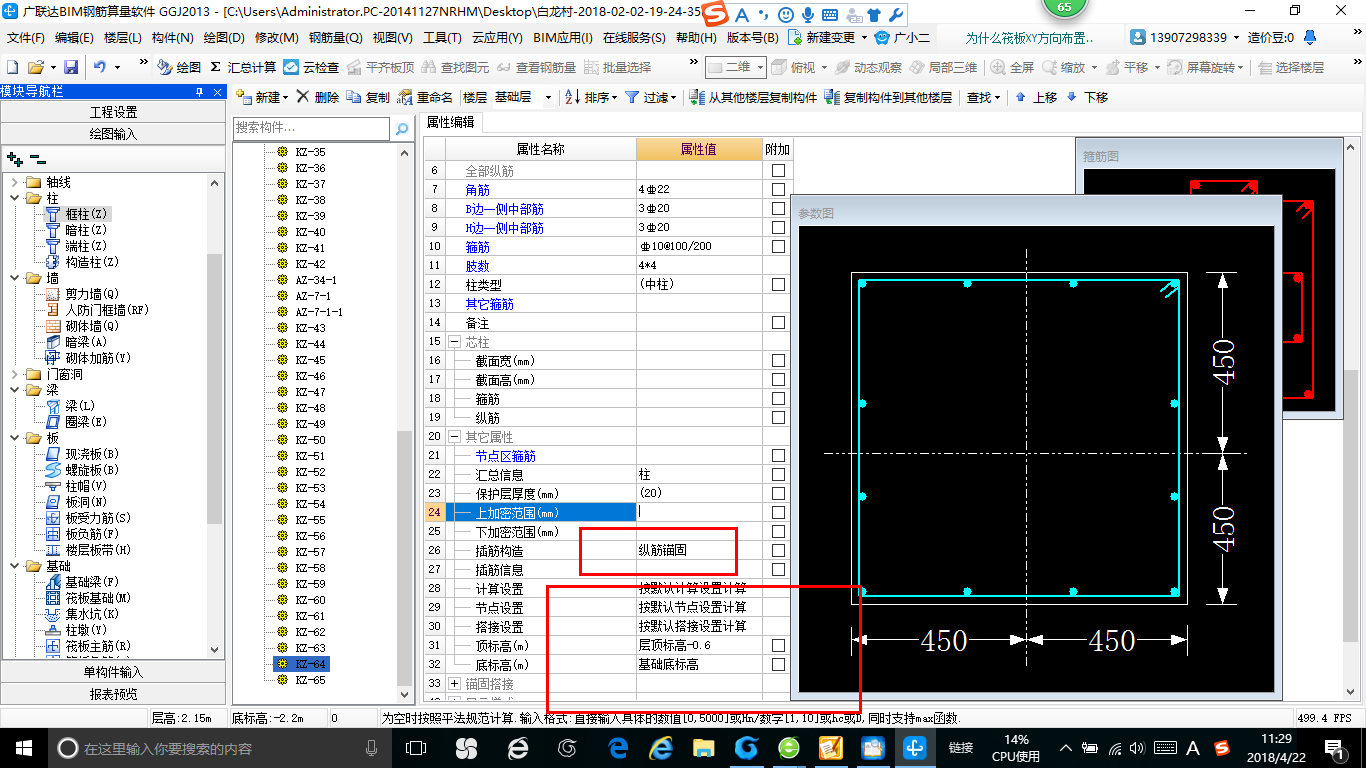Select 集水坑(K) in the navigation tree

(92, 614)
